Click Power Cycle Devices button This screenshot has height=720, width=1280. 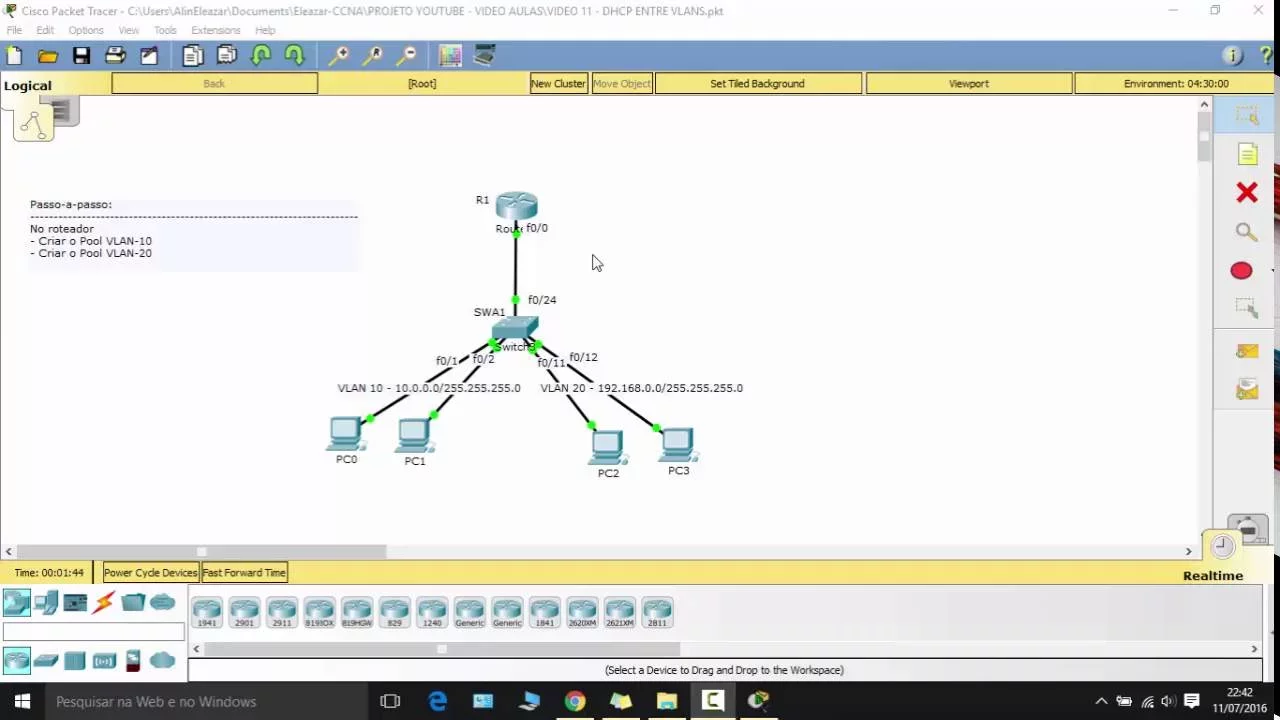[151, 573]
